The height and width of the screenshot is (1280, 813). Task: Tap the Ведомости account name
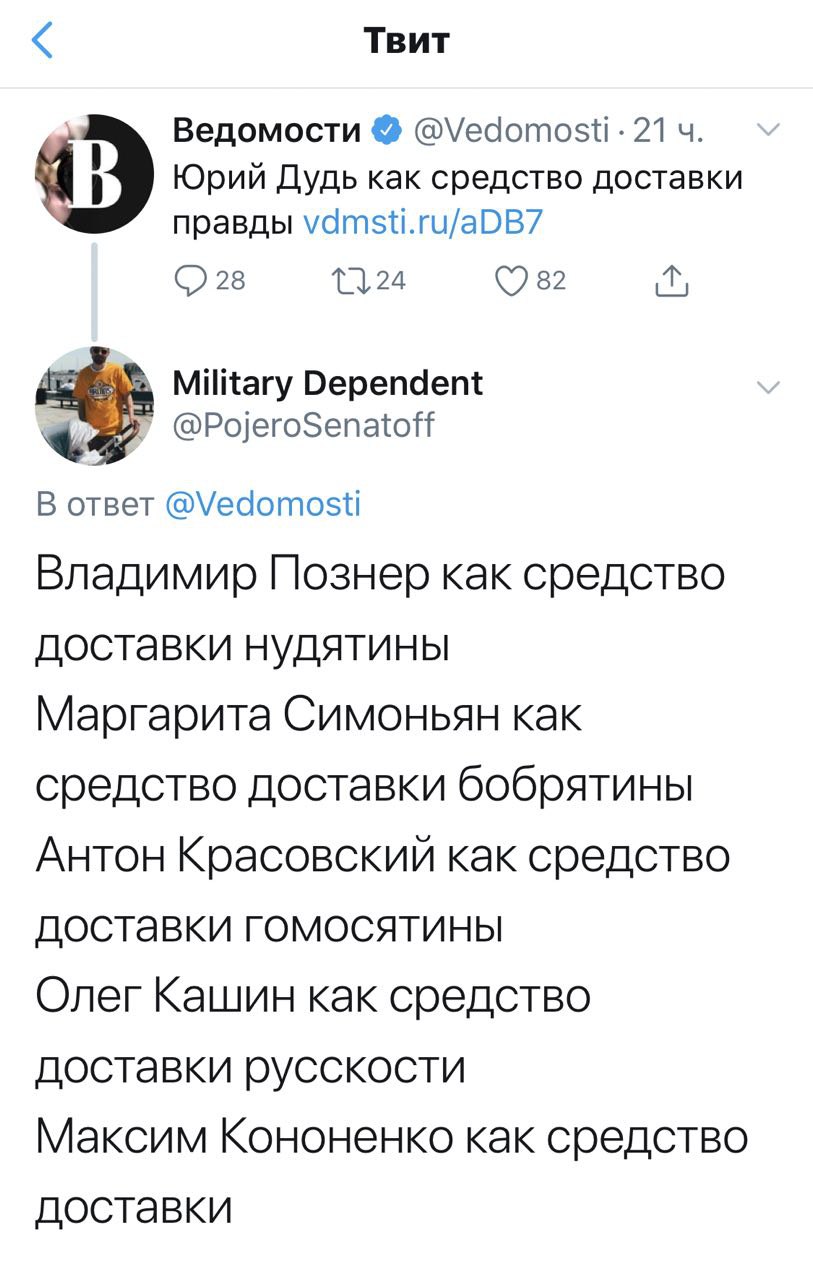pos(267,130)
